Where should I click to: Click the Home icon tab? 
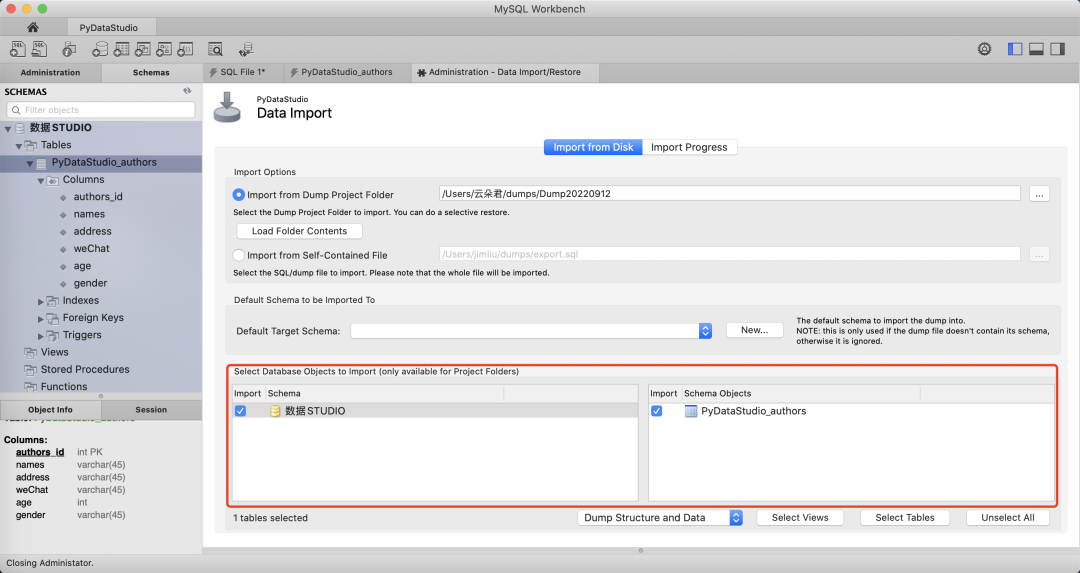(x=33, y=27)
